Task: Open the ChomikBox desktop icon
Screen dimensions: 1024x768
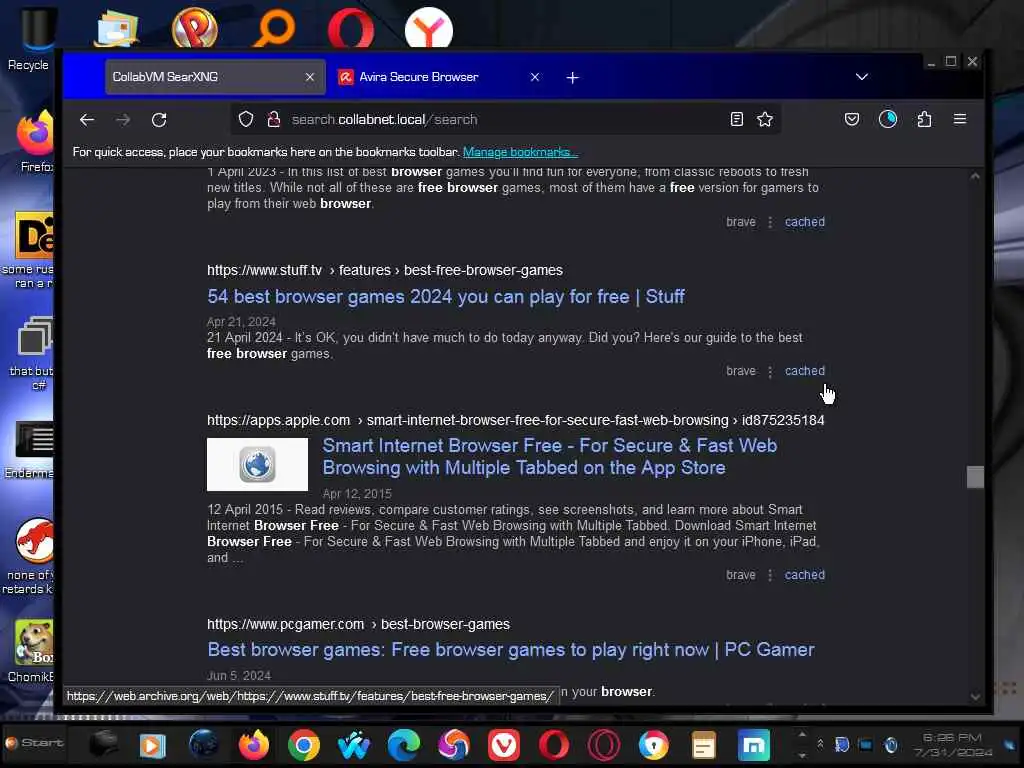Action: [x=31, y=650]
